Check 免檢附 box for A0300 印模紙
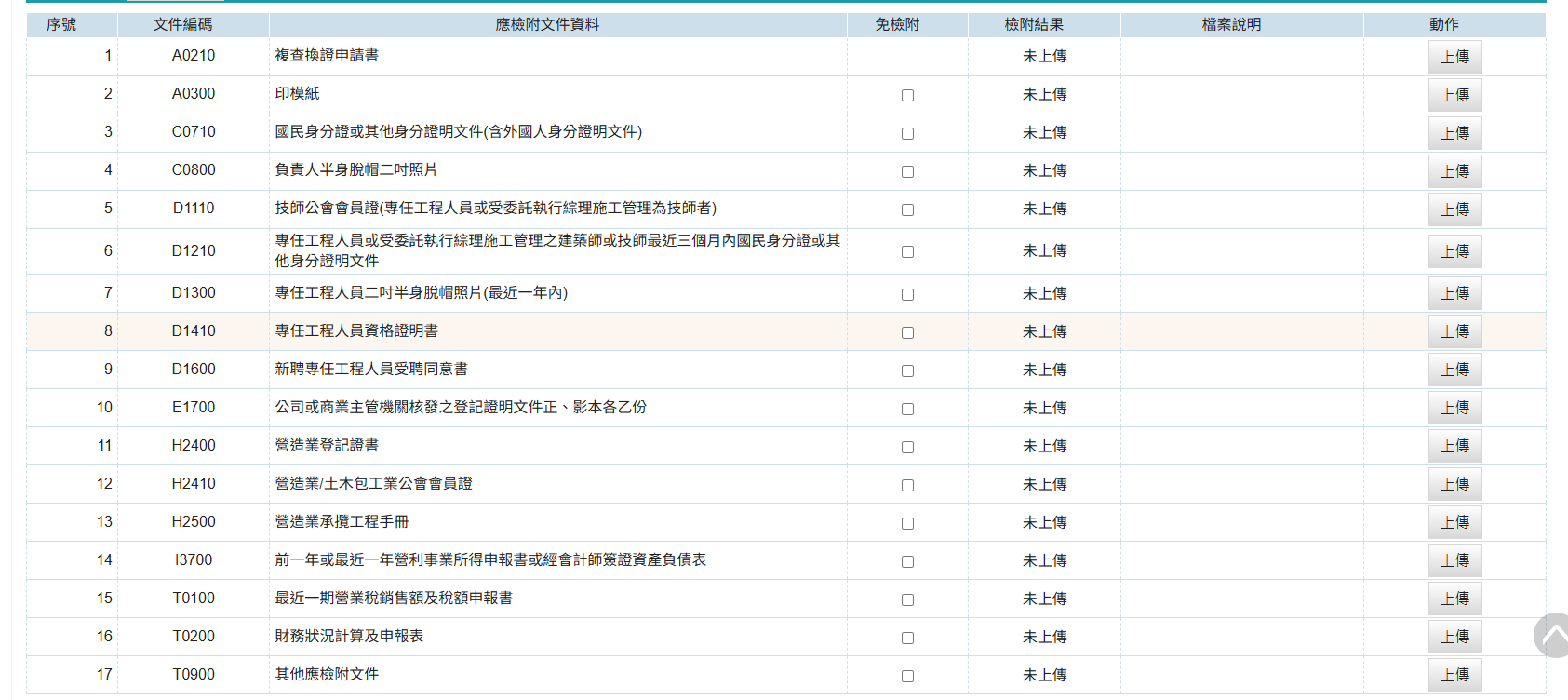 point(907,95)
